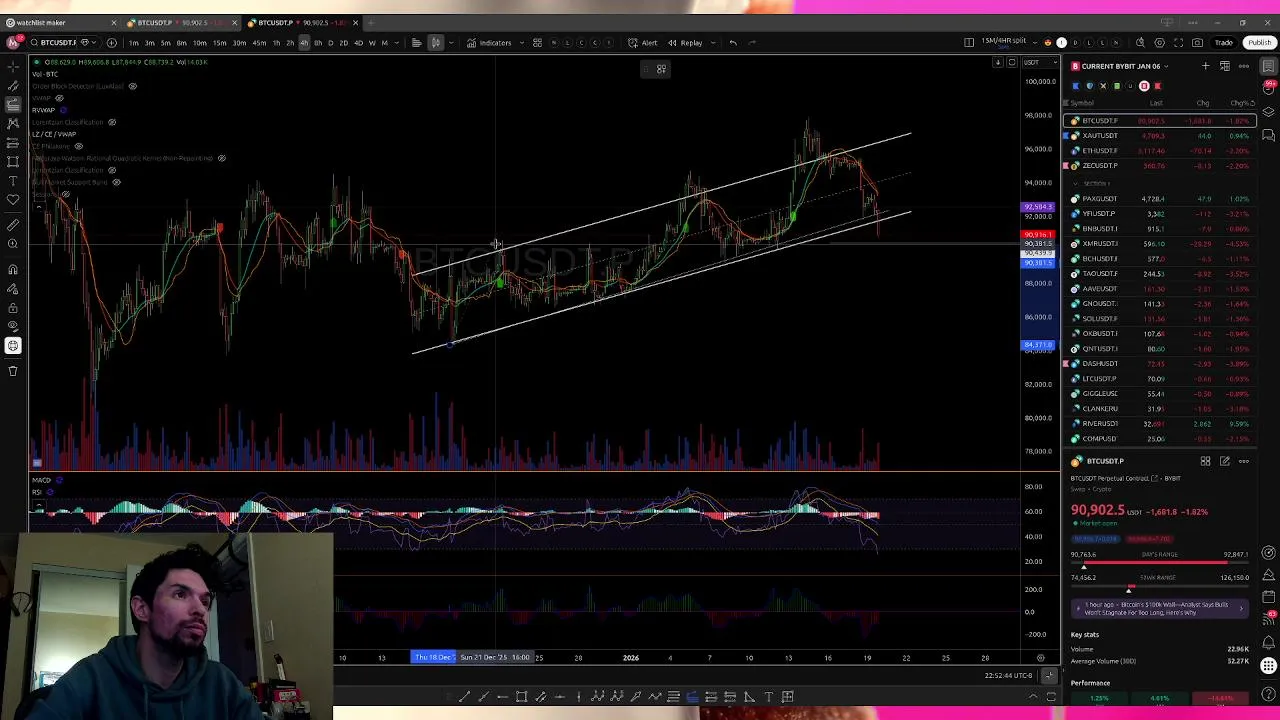Toggle visibility of VWAP indicator
Screen dimensions: 1280x720
coord(59,98)
